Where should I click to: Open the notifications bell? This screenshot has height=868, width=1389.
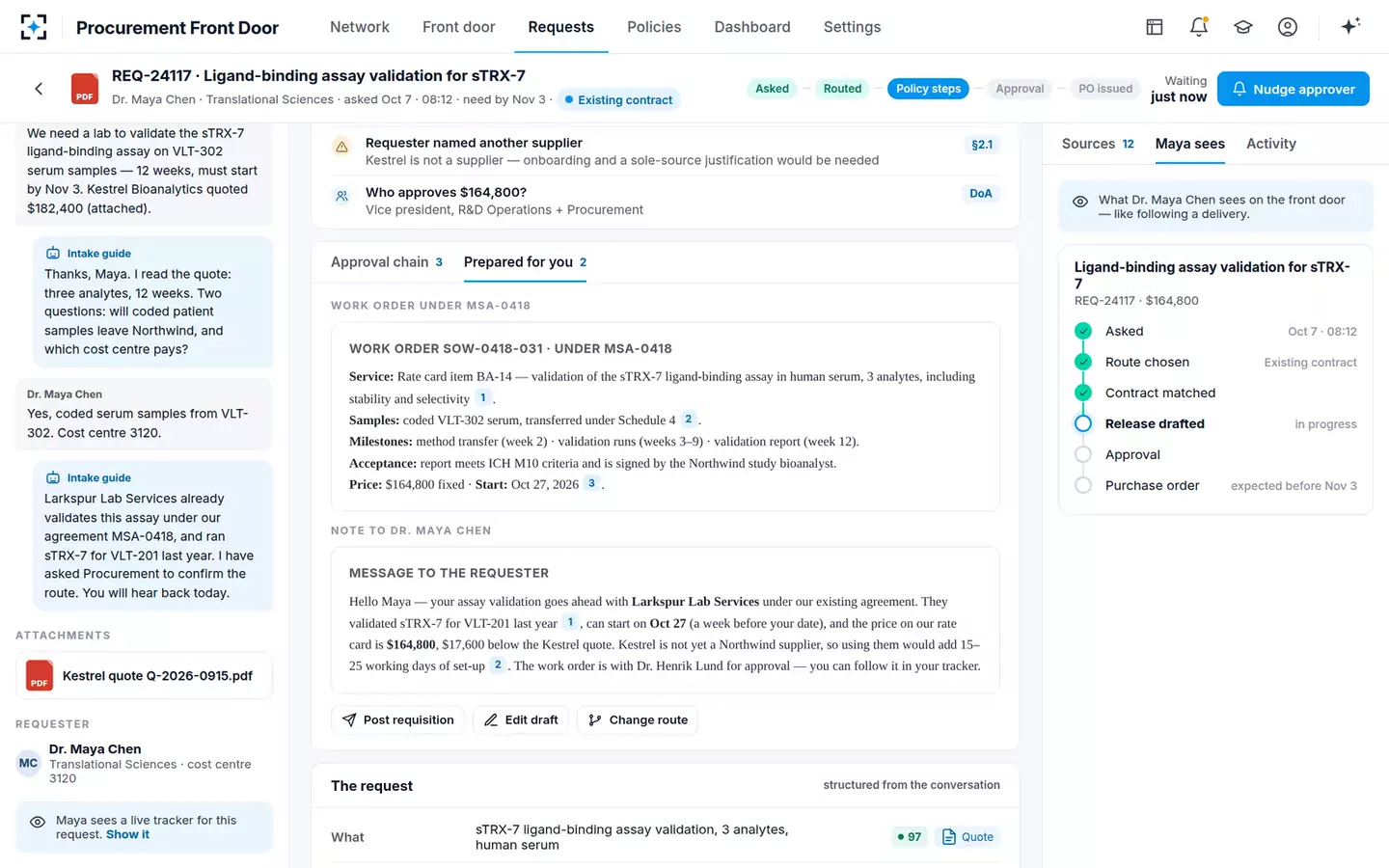1199,27
